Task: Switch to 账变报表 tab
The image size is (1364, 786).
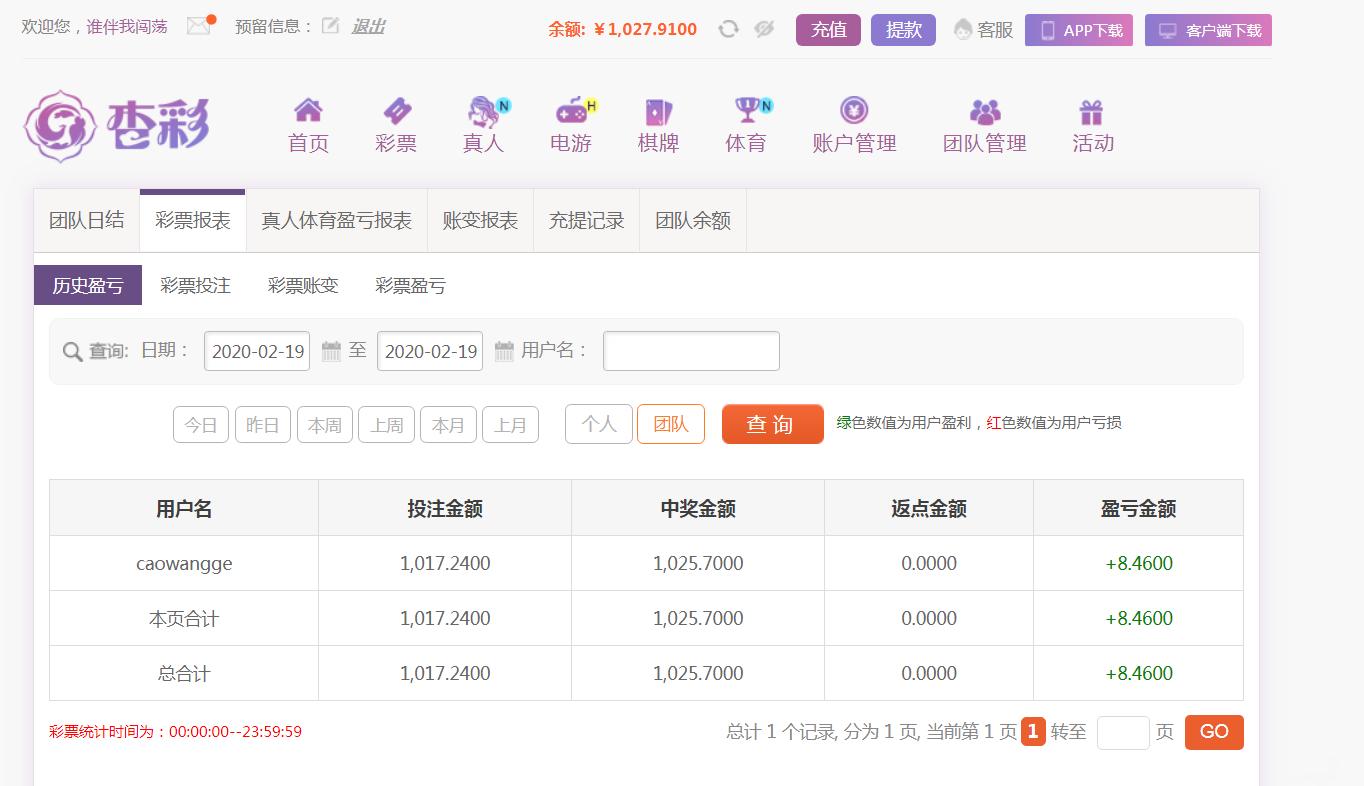Action: point(480,221)
